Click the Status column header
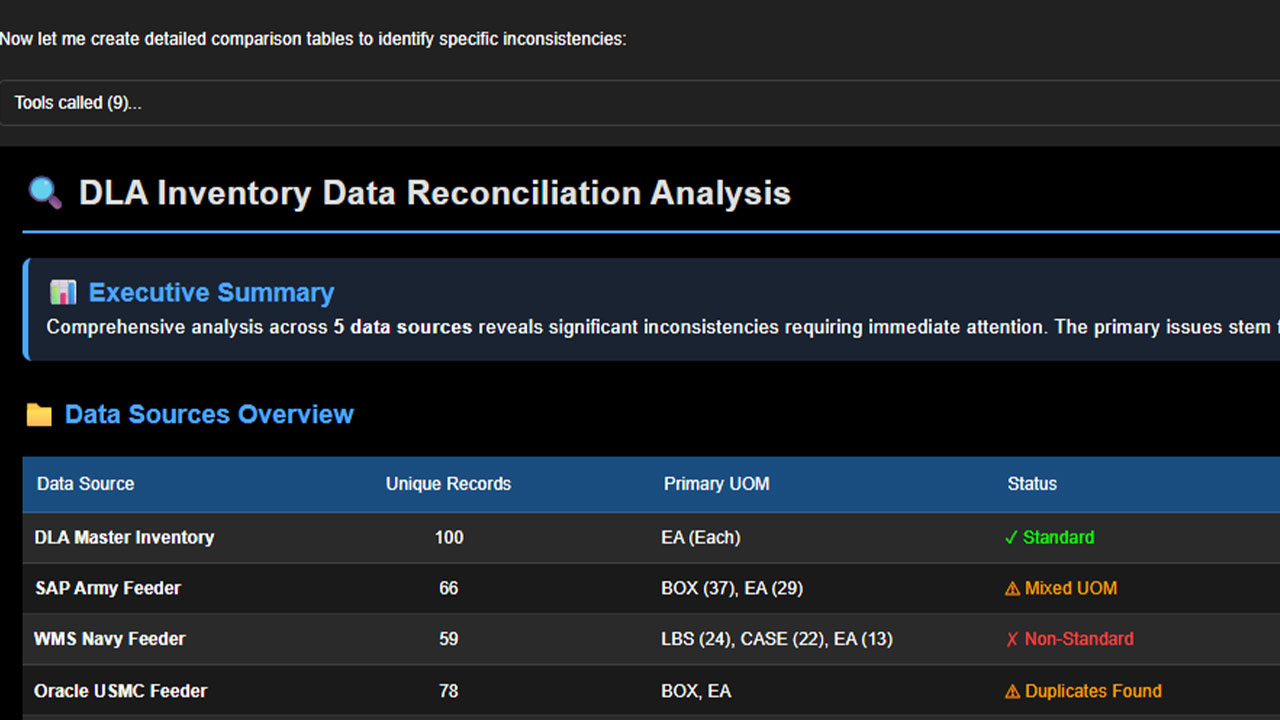Viewport: 1280px width, 720px height. pos(1031,484)
